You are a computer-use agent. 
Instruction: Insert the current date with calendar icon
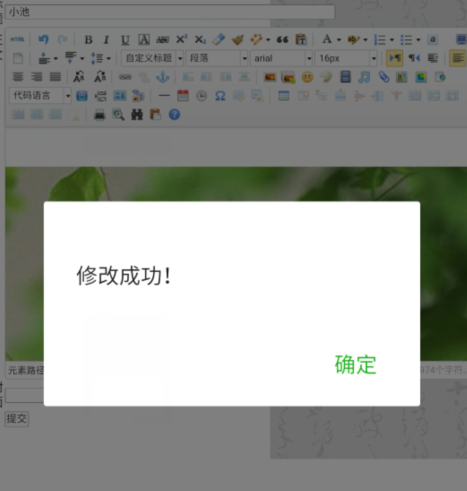183,96
